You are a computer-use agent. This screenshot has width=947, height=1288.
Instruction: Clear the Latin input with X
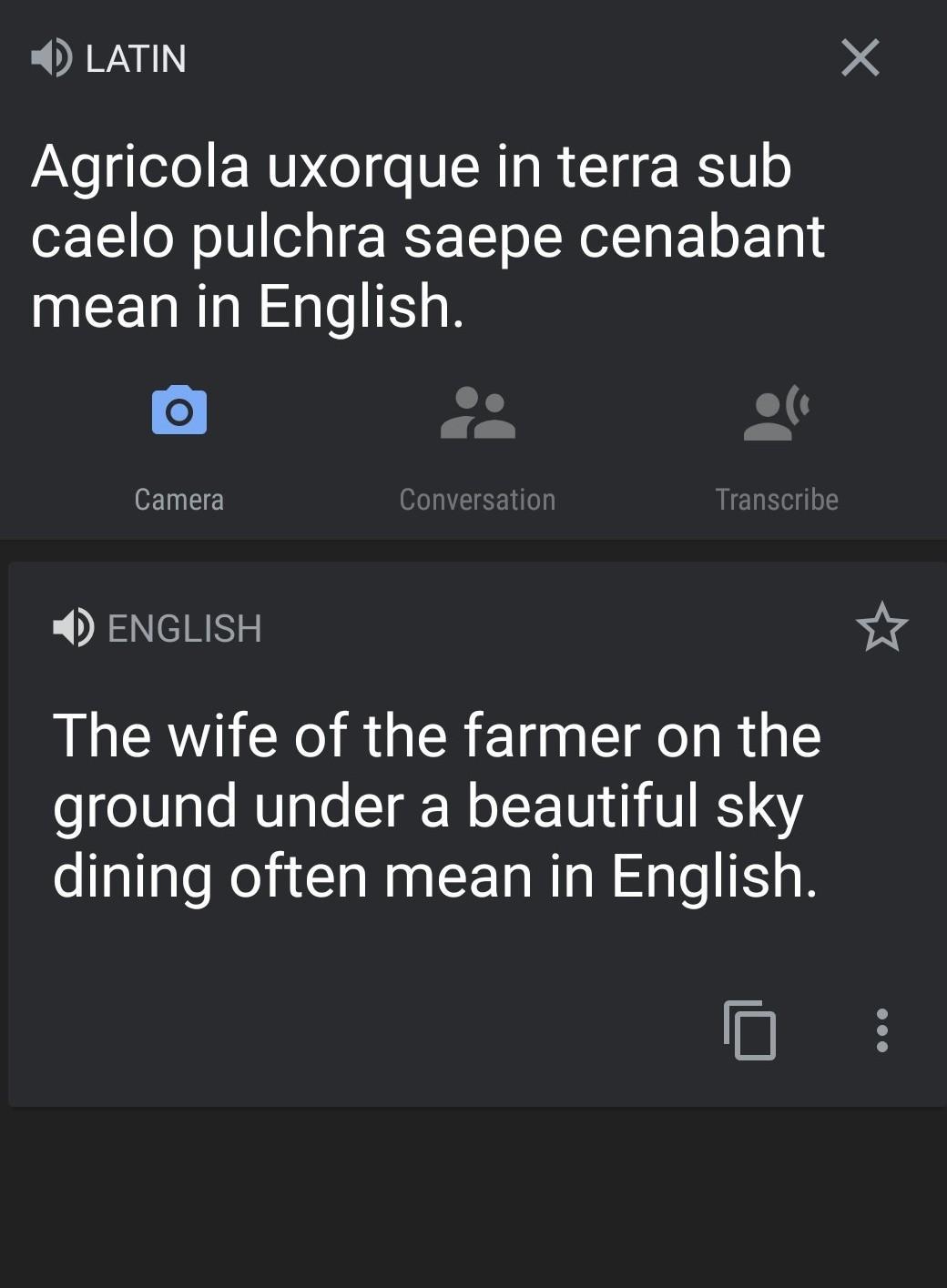coord(860,58)
